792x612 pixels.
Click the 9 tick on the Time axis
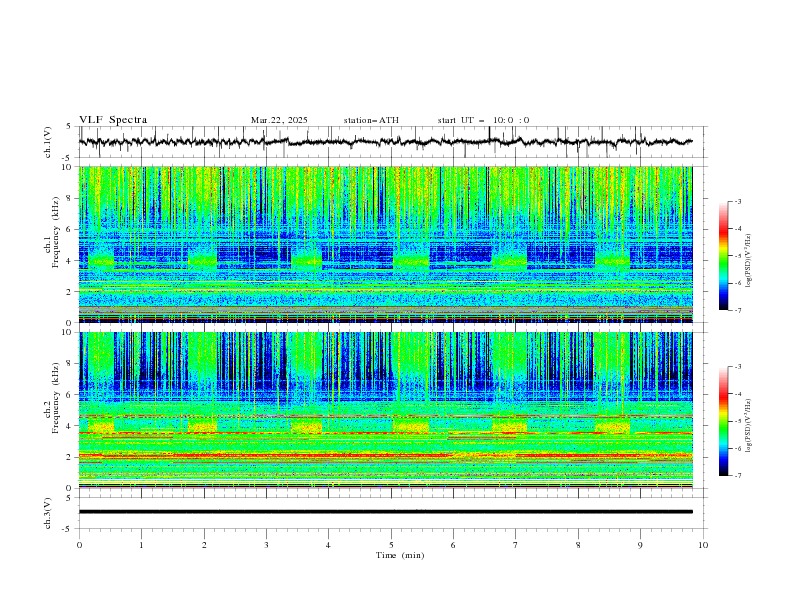[x=640, y=545]
